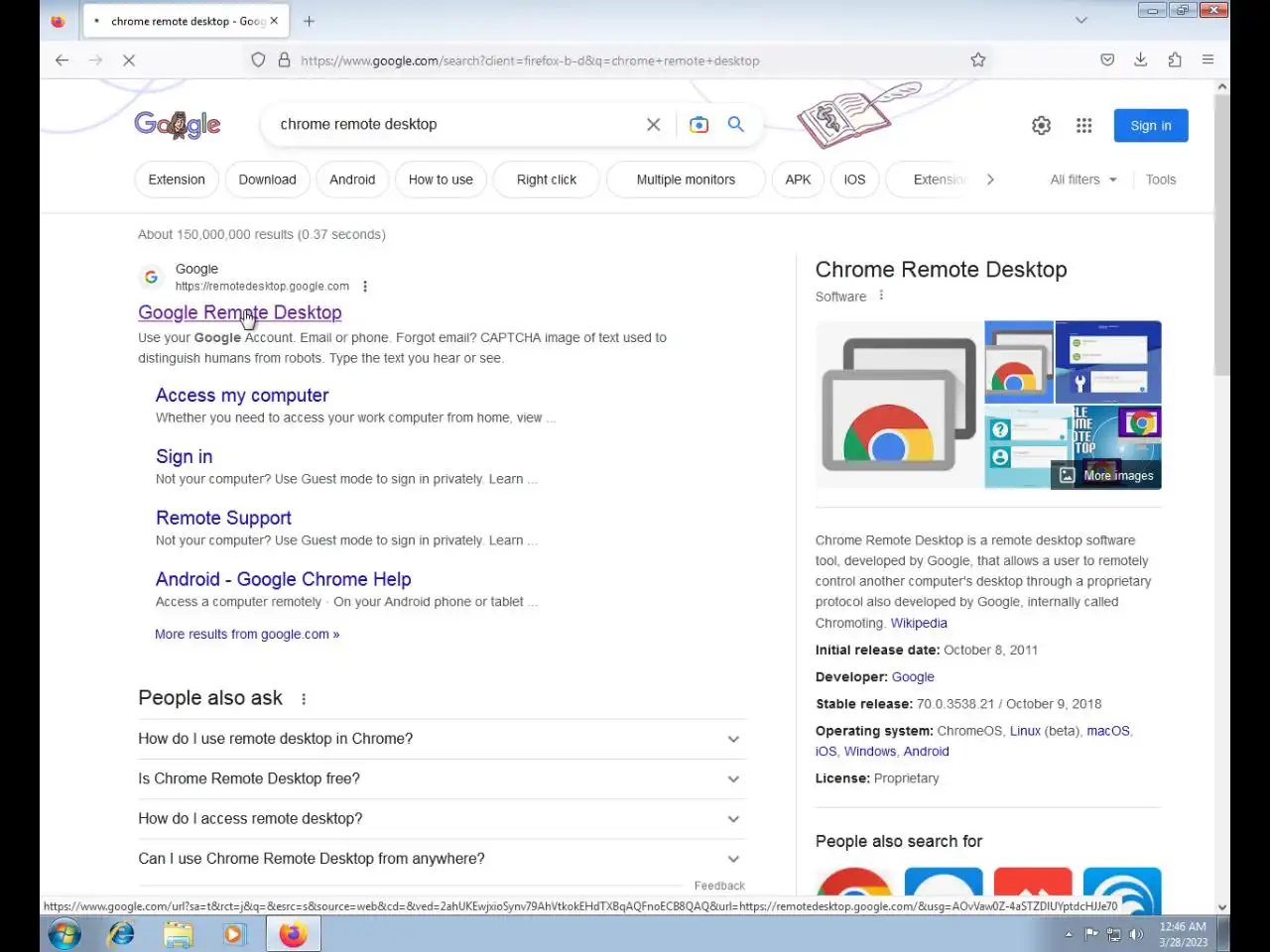Click the browser back arrow
Viewport: 1270px width, 952px height.
coord(62,60)
